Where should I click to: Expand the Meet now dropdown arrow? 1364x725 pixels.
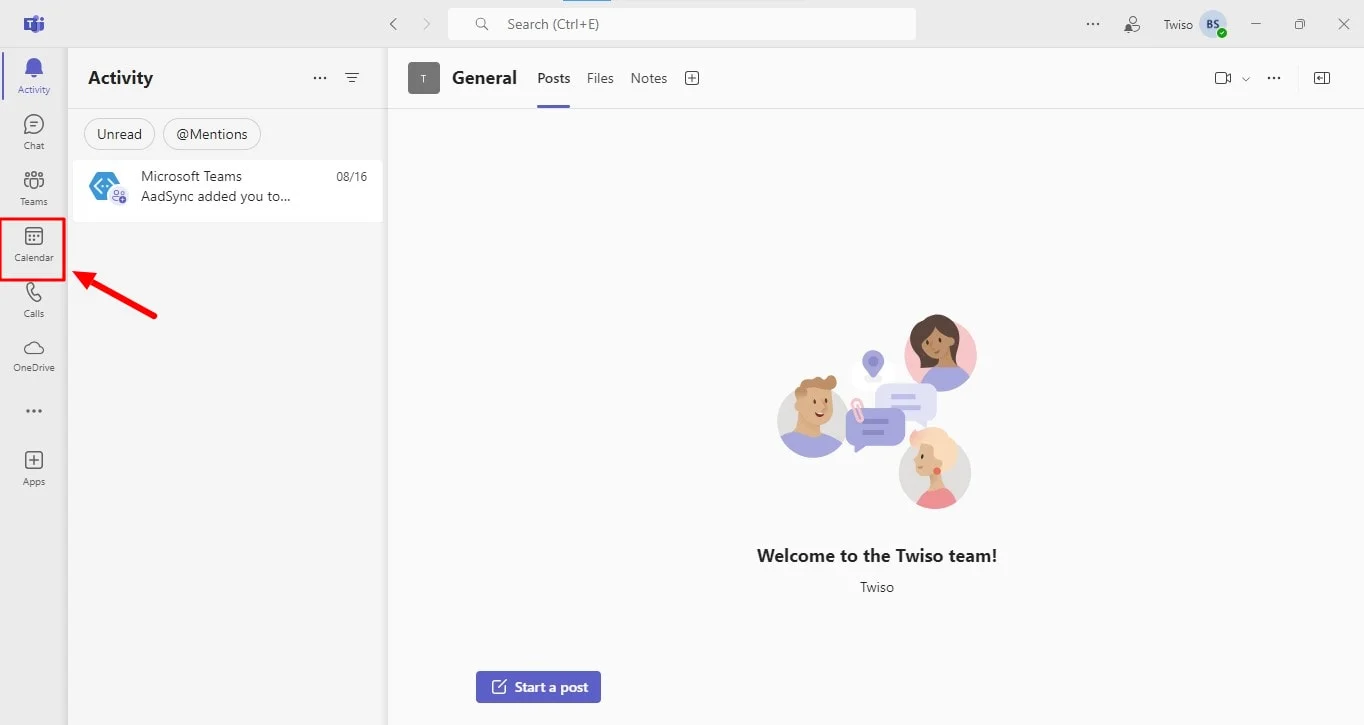coord(1246,78)
